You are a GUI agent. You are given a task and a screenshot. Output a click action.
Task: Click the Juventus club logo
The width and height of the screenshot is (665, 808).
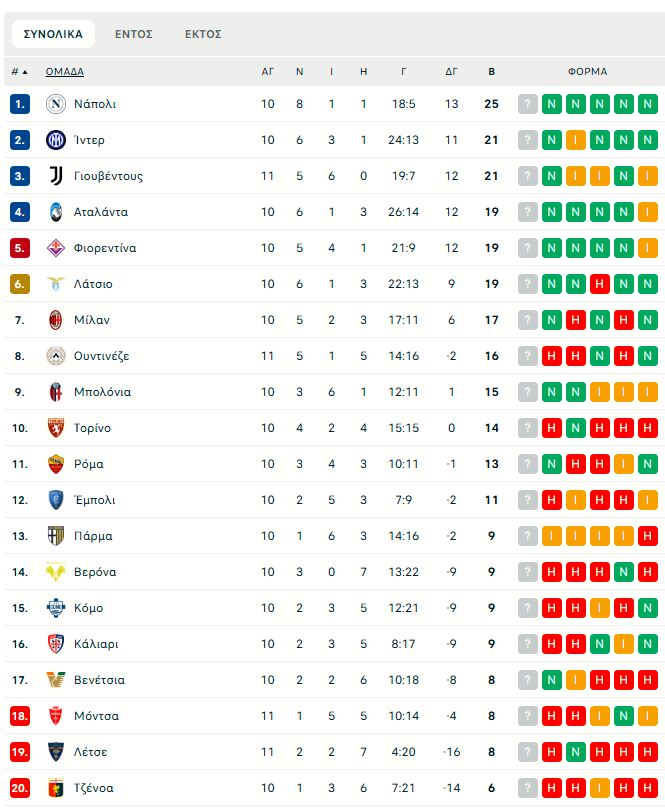[x=56, y=176]
